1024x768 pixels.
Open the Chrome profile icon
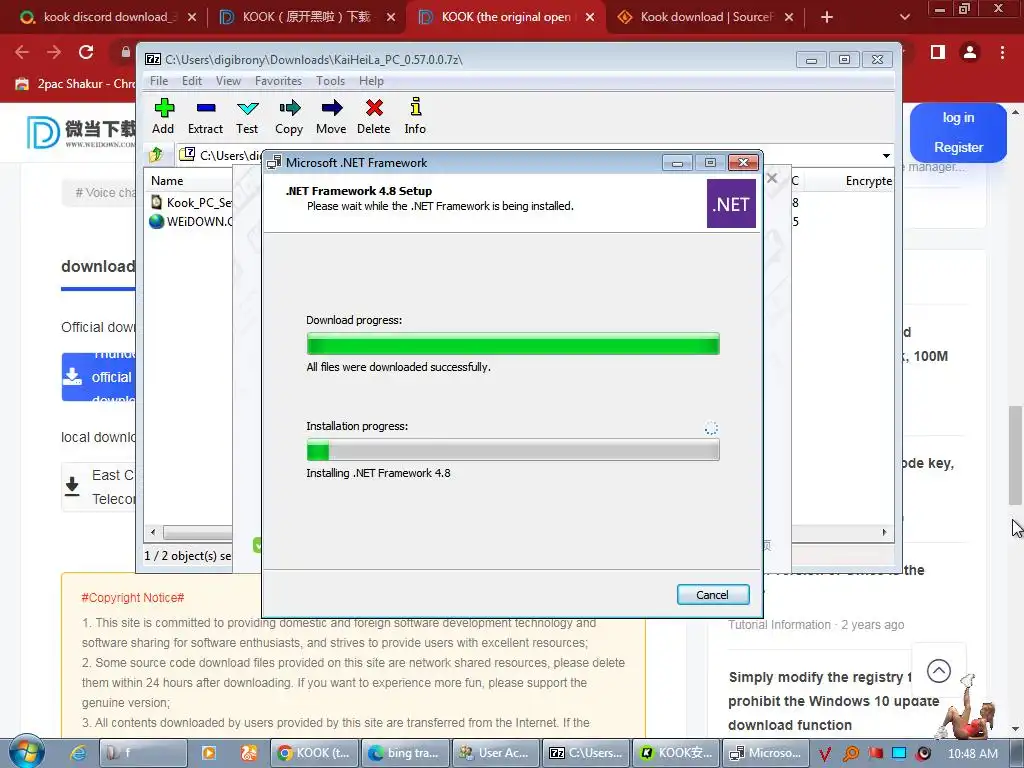970,52
